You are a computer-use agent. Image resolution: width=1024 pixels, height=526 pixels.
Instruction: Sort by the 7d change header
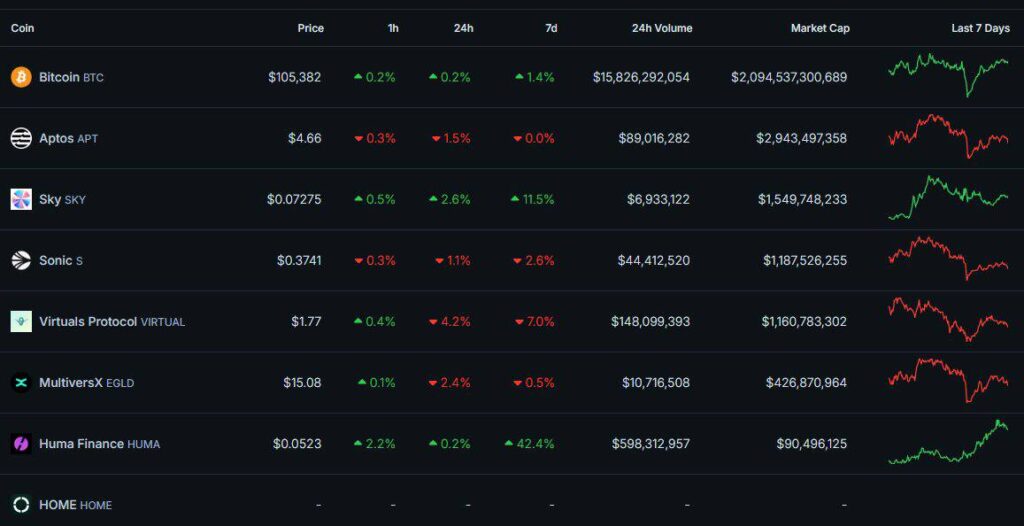point(551,28)
